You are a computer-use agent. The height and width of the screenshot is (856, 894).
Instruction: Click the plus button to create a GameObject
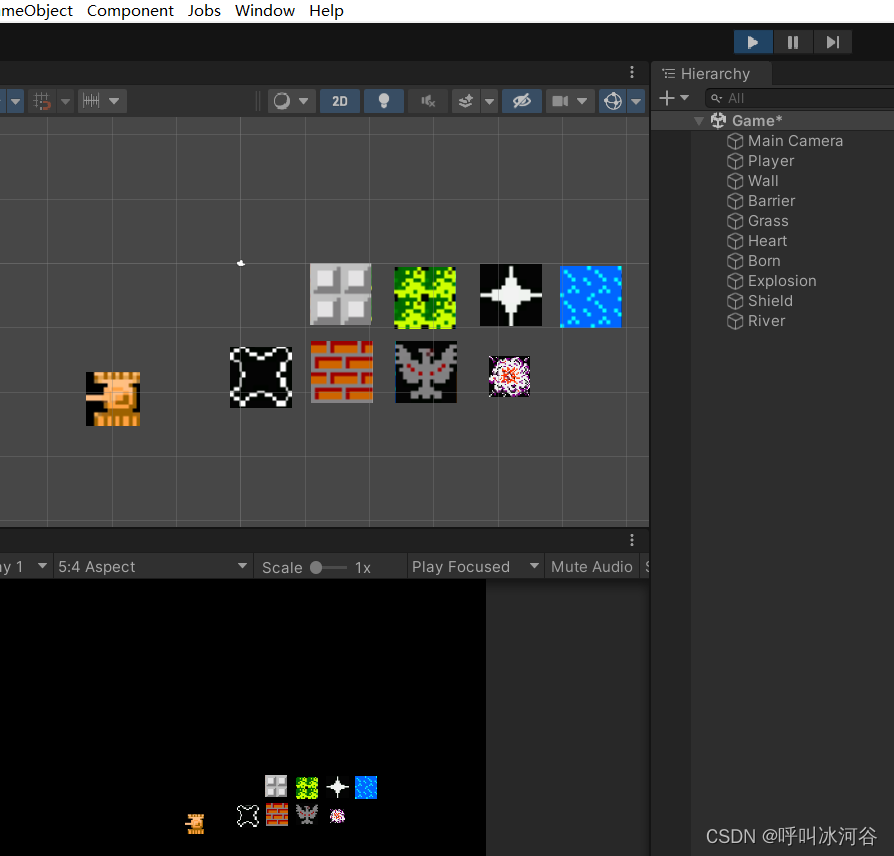[667, 98]
